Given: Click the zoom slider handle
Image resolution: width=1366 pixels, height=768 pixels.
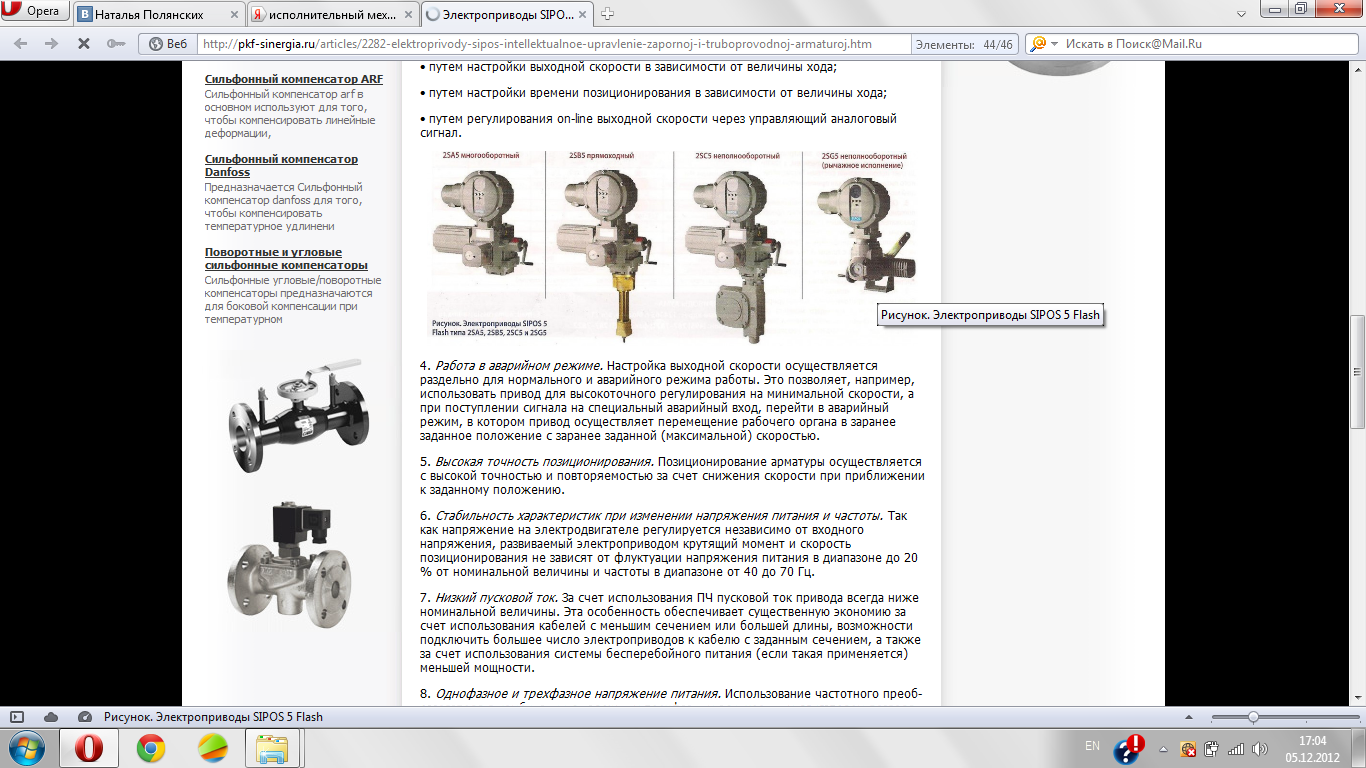Looking at the screenshot, I should pyautogui.click(x=1252, y=717).
